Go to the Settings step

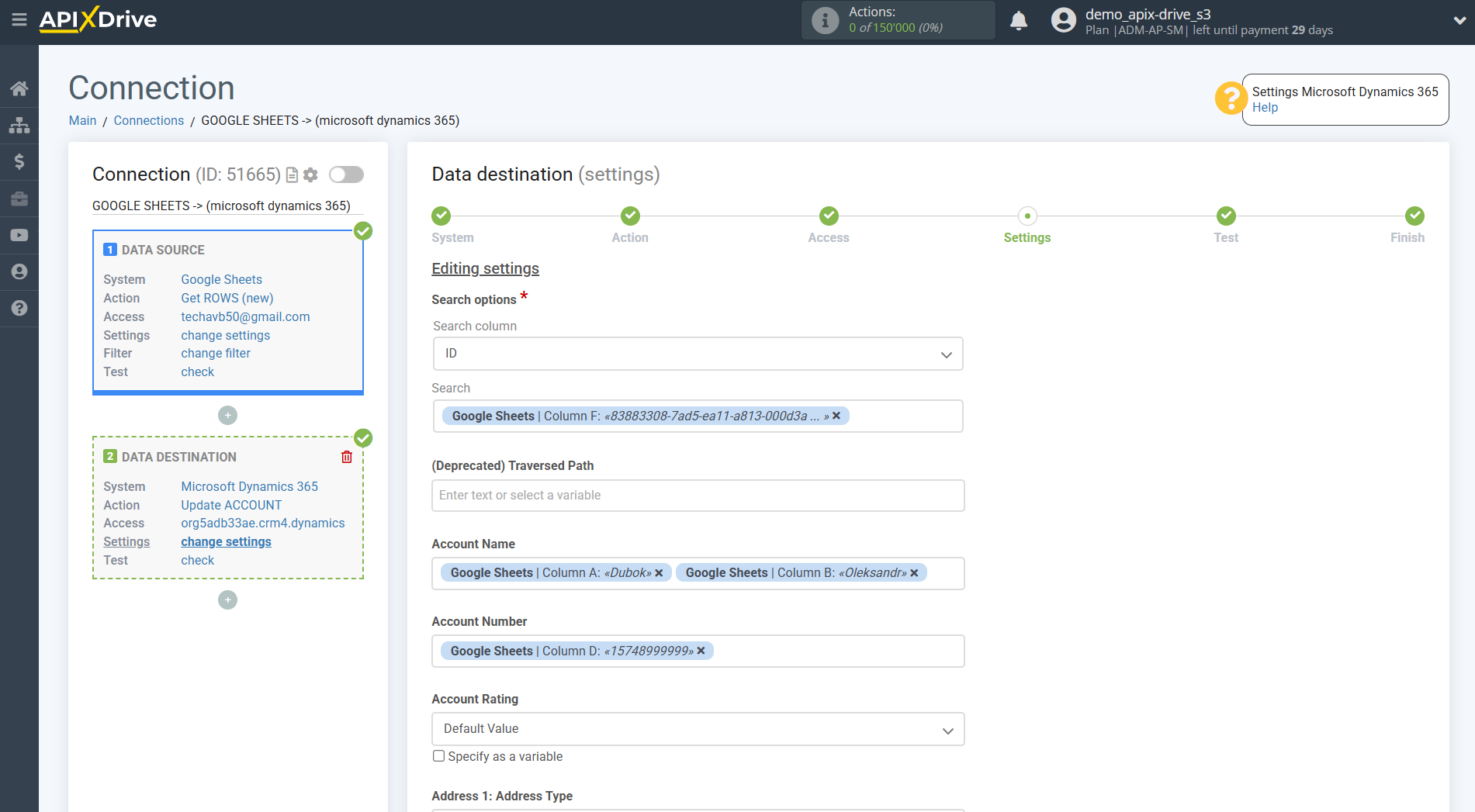1027,216
